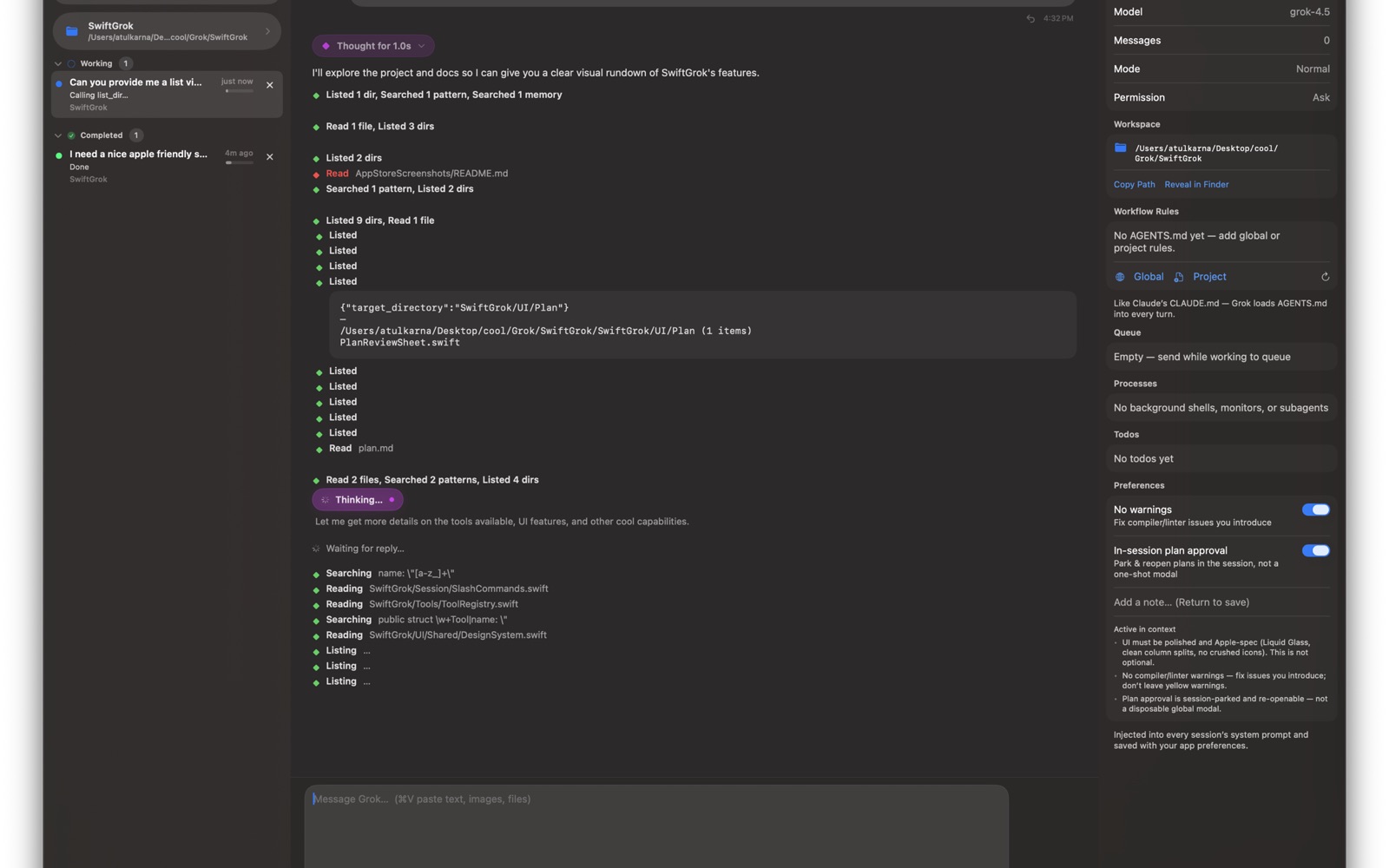Collapse the Completed sessions group

58,135
